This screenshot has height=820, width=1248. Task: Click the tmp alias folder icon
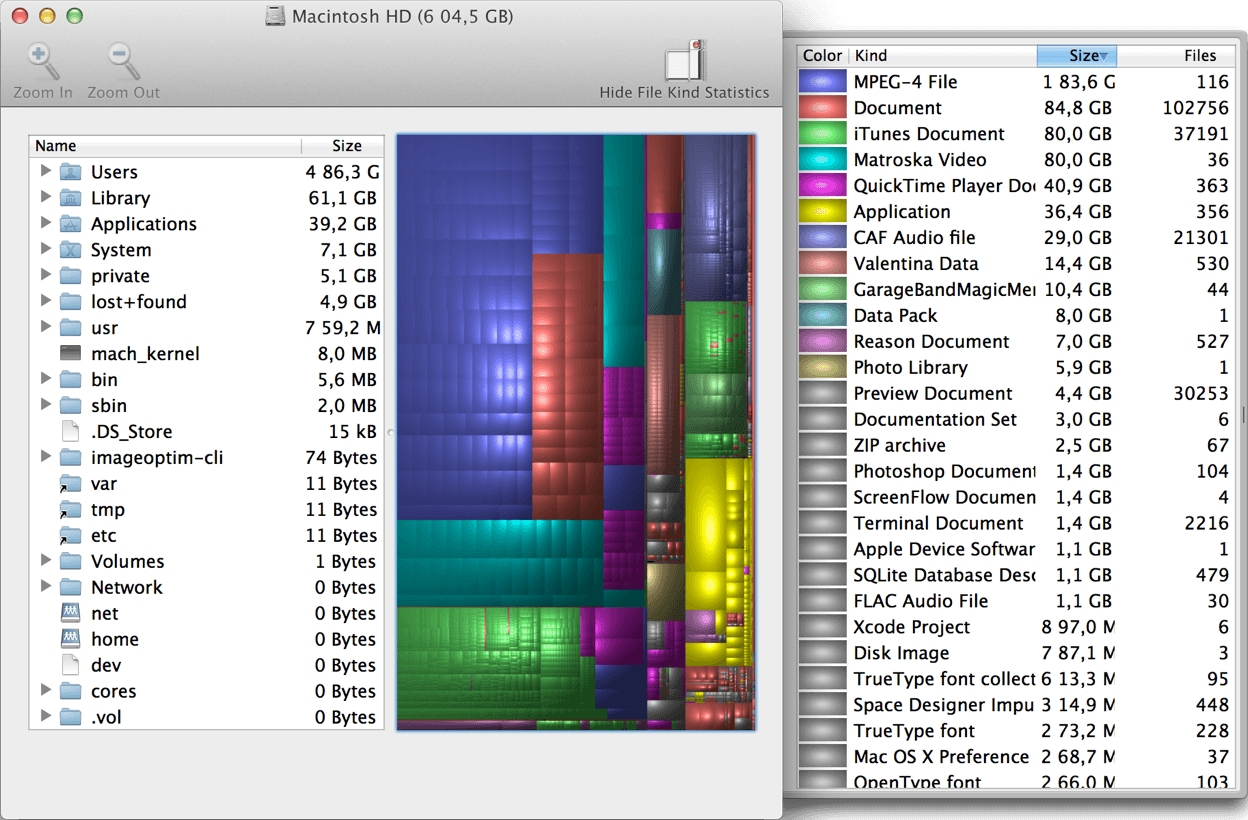click(70, 510)
